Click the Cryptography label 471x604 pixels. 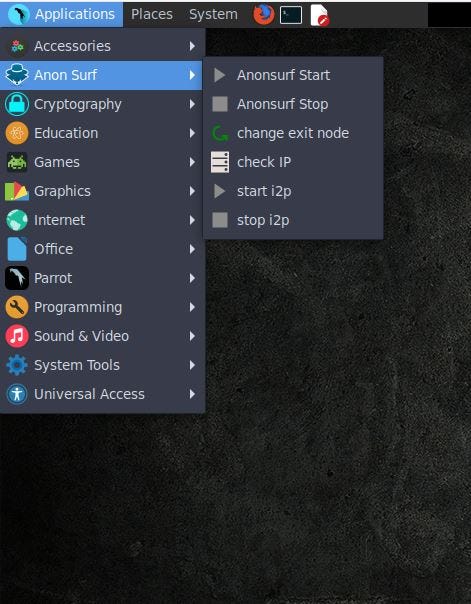coord(78,105)
